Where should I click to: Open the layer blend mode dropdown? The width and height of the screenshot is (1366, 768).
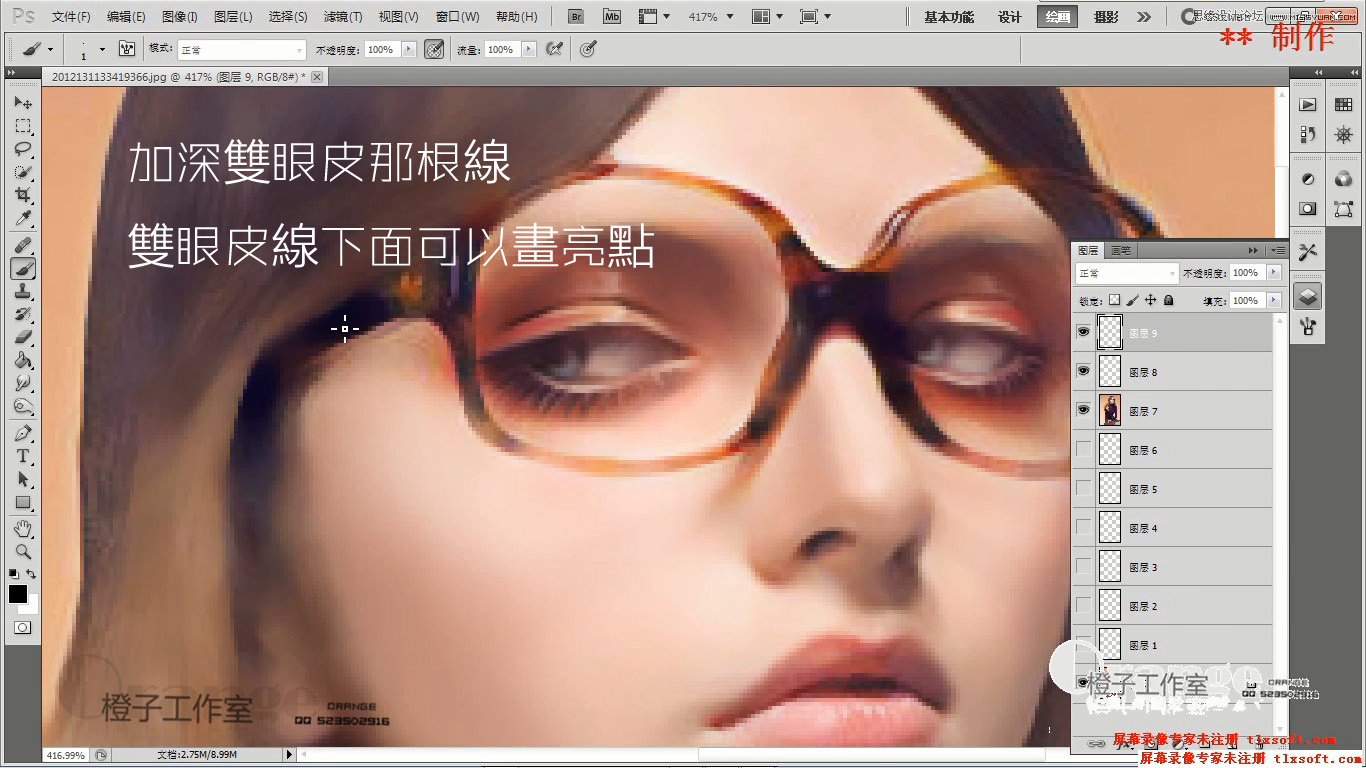(x=1127, y=273)
